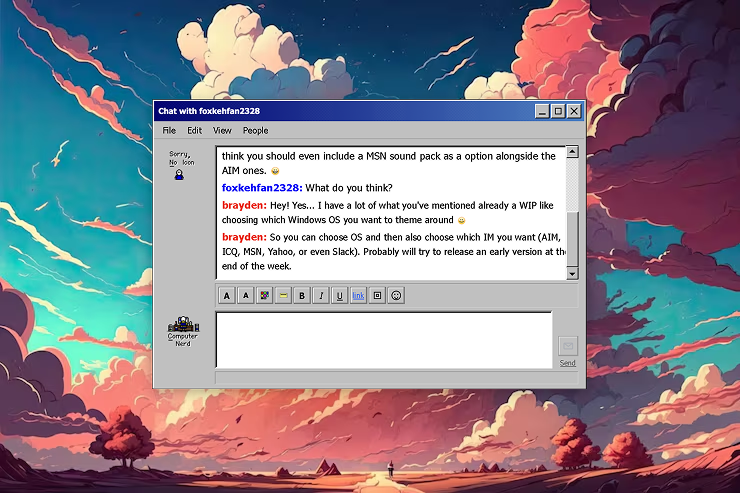Click the larger font size A button
This screenshot has height=493, width=740.
[x=227, y=296]
